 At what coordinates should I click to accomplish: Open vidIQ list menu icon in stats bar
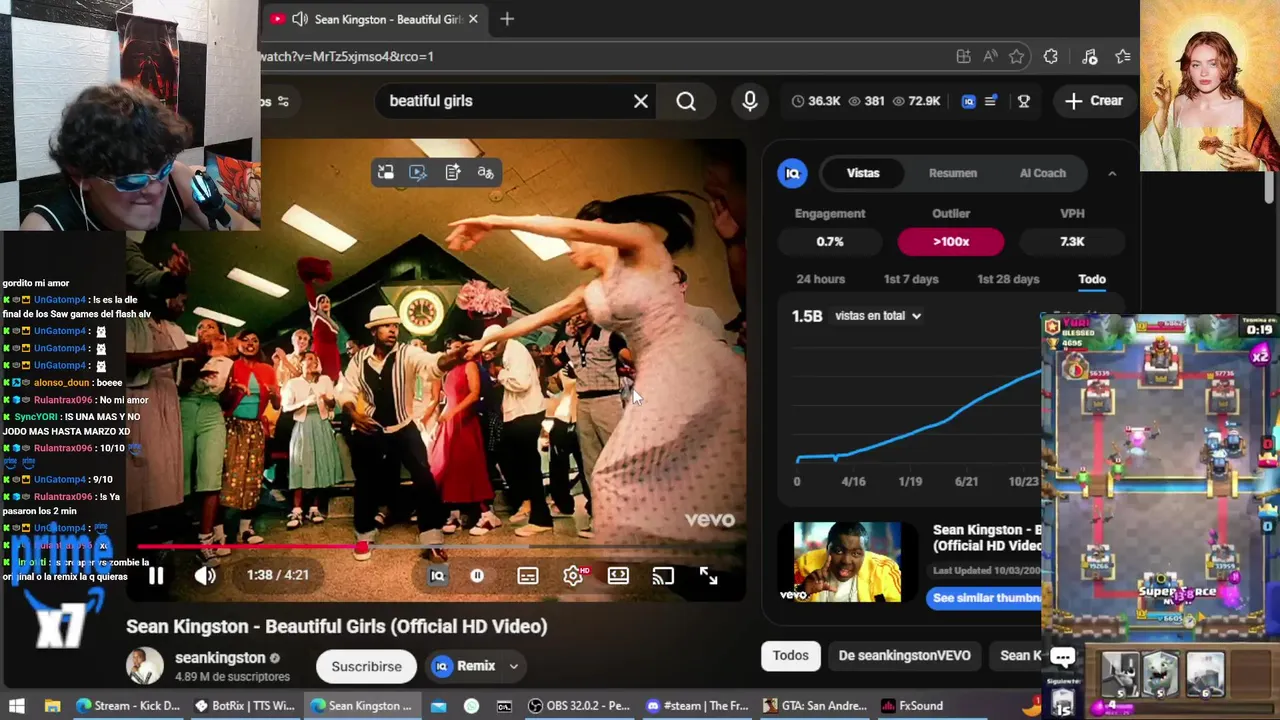click(x=991, y=101)
